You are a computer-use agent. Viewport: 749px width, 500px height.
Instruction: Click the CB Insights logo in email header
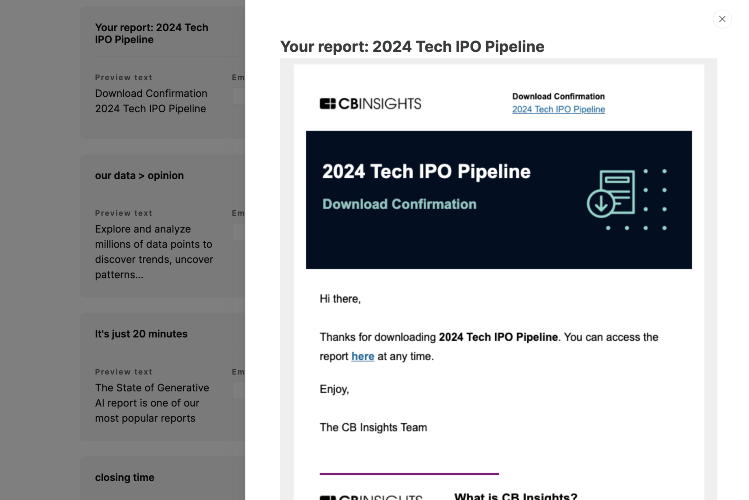(370, 104)
